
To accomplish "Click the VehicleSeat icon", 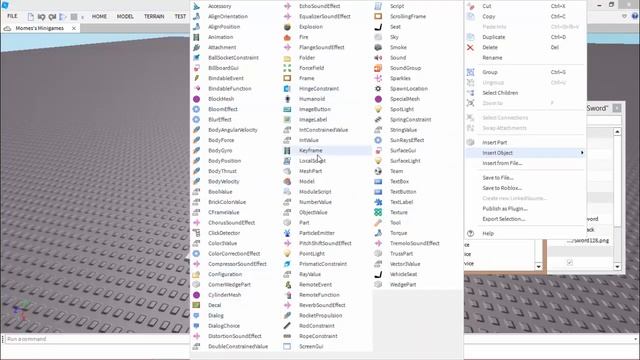I will pyautogui.click(x=378, y=274).
